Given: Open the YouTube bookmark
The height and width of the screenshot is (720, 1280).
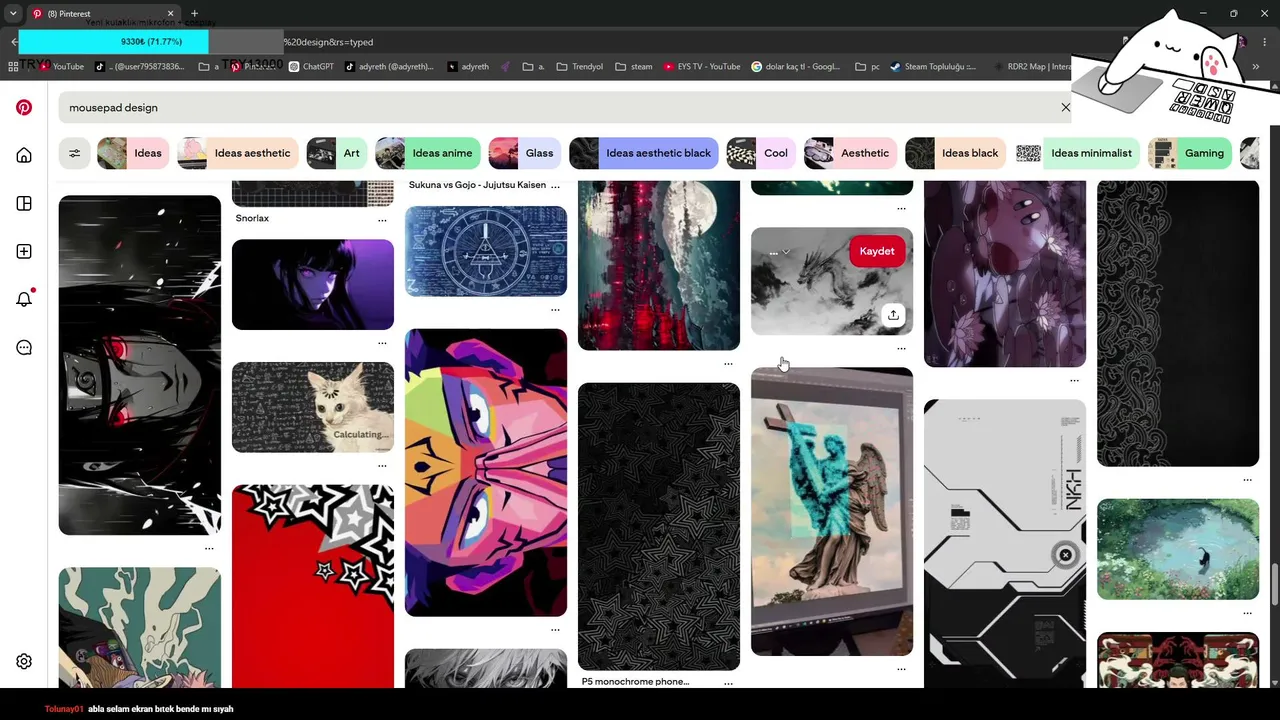Looking at the screenshot, I should pos(62,67).
